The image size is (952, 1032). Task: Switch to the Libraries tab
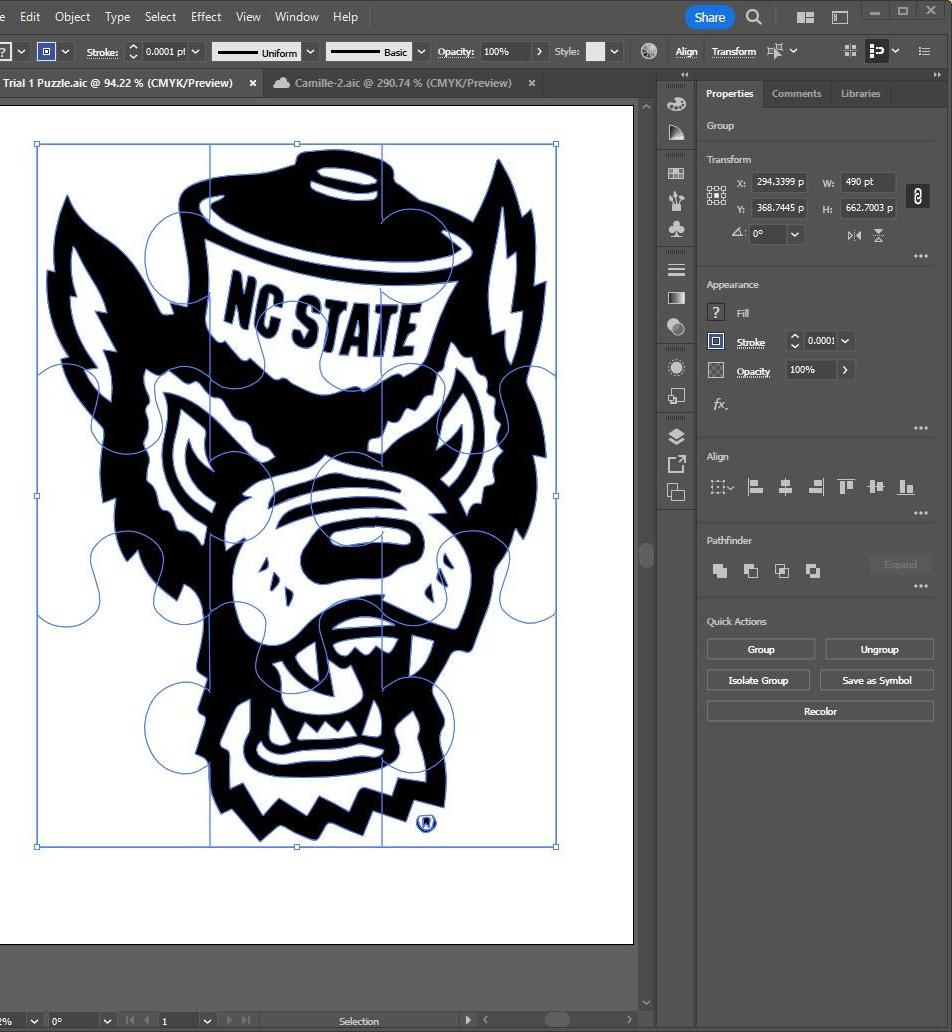click(860, 93)
